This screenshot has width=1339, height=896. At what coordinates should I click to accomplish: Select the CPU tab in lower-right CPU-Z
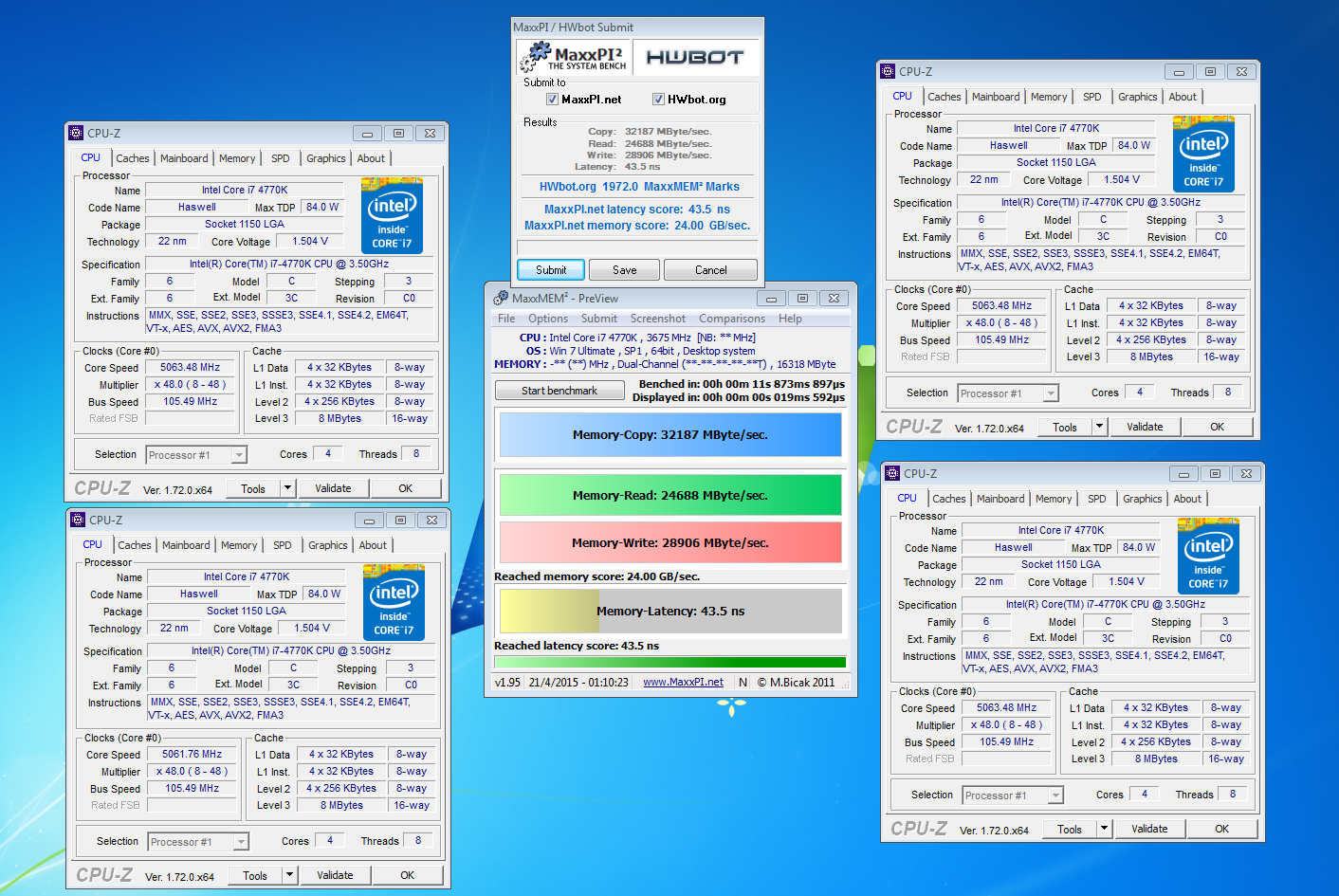tap(908, 498)
